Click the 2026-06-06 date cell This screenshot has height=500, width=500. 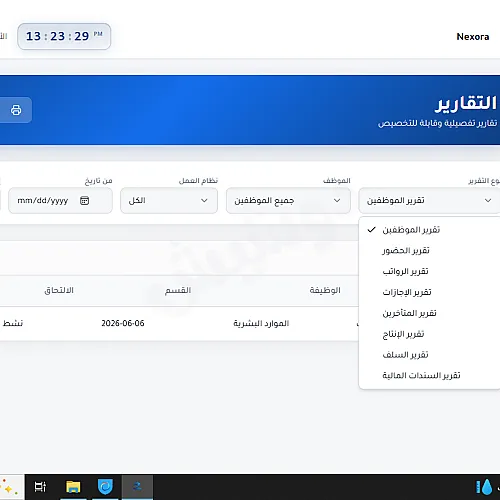[x=123, y=323]
